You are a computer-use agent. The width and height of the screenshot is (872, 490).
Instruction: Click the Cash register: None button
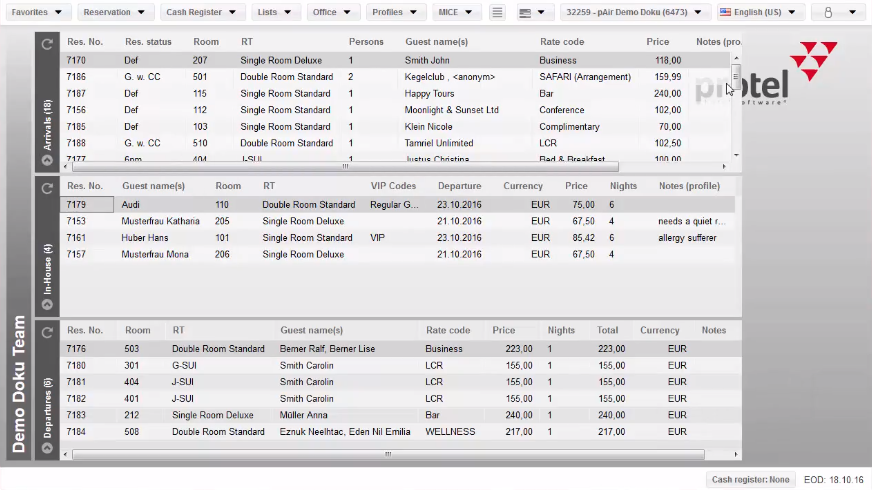tap(751, 479)
